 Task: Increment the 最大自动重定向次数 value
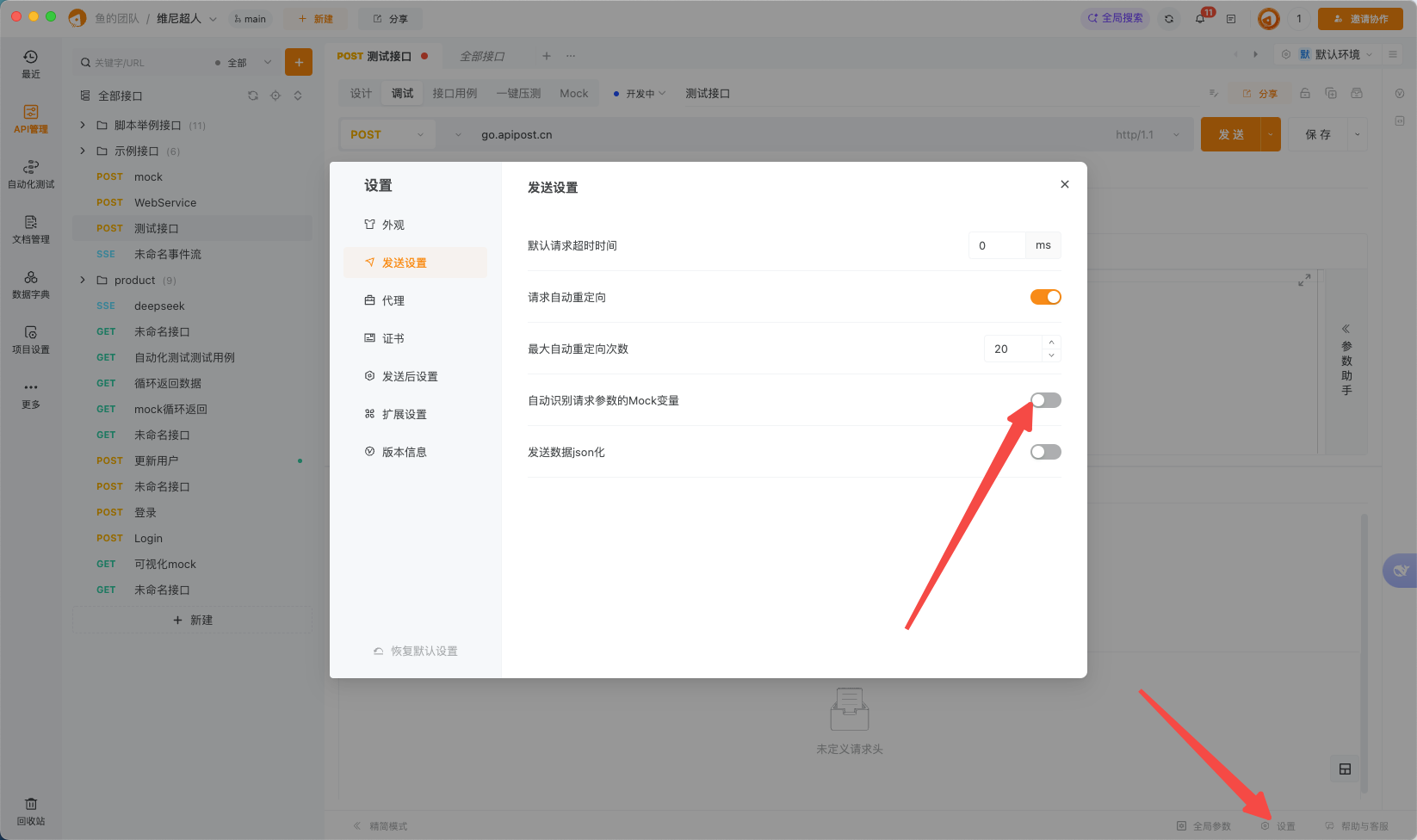coord(1051,343)
